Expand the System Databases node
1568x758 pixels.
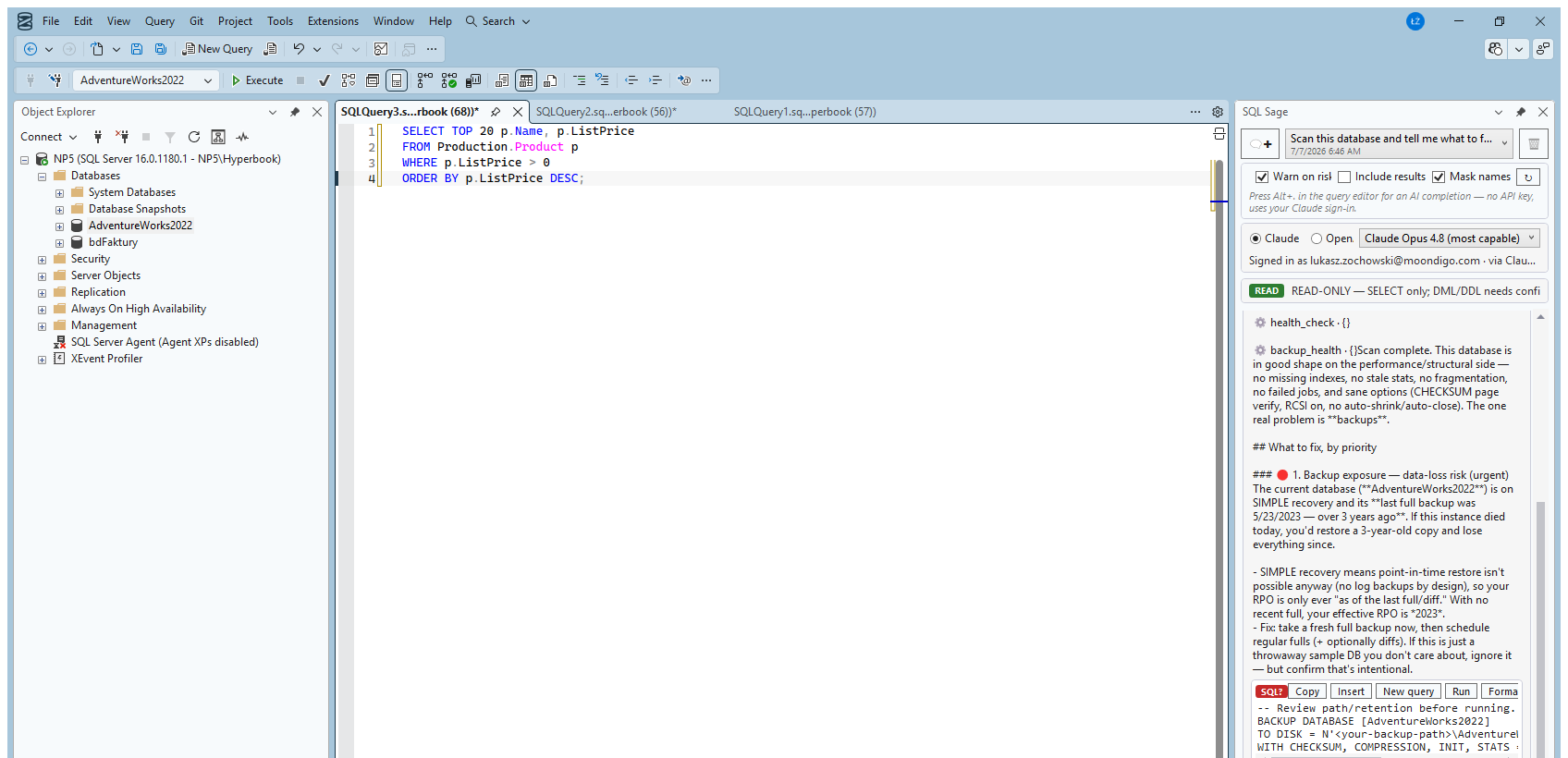tap(59, 193)
